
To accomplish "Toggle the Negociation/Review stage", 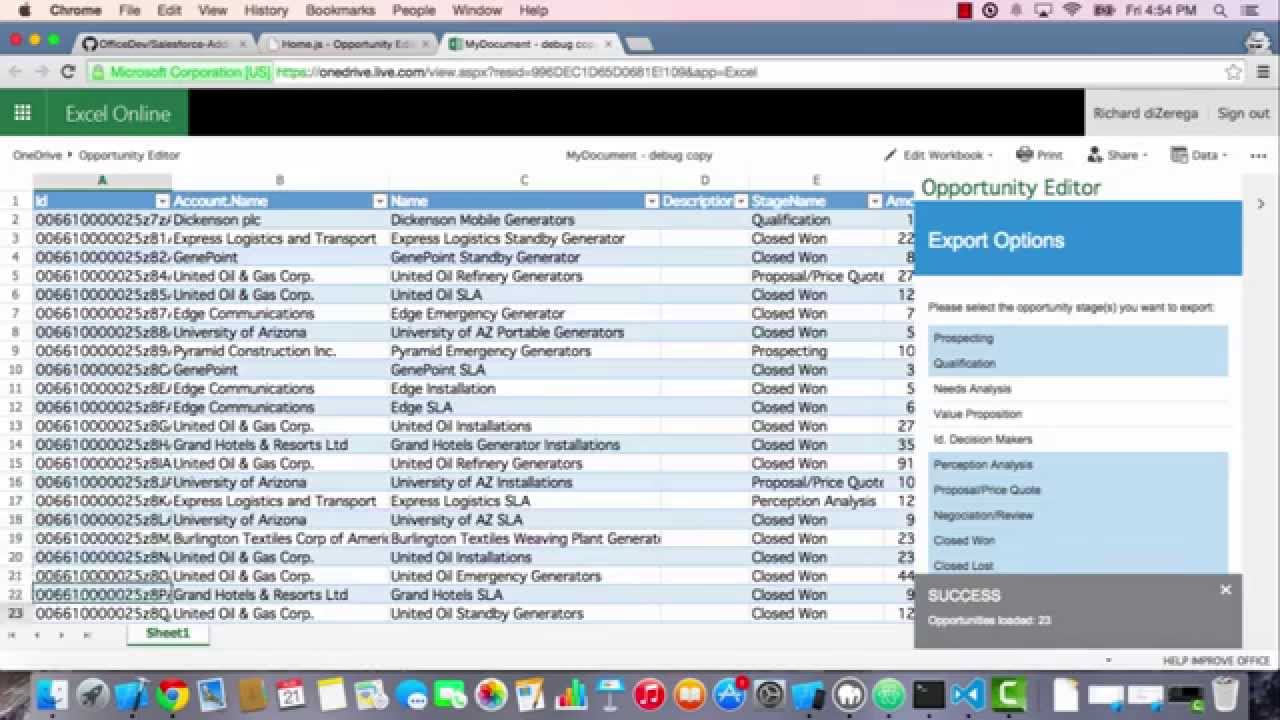I will 1078,515.
